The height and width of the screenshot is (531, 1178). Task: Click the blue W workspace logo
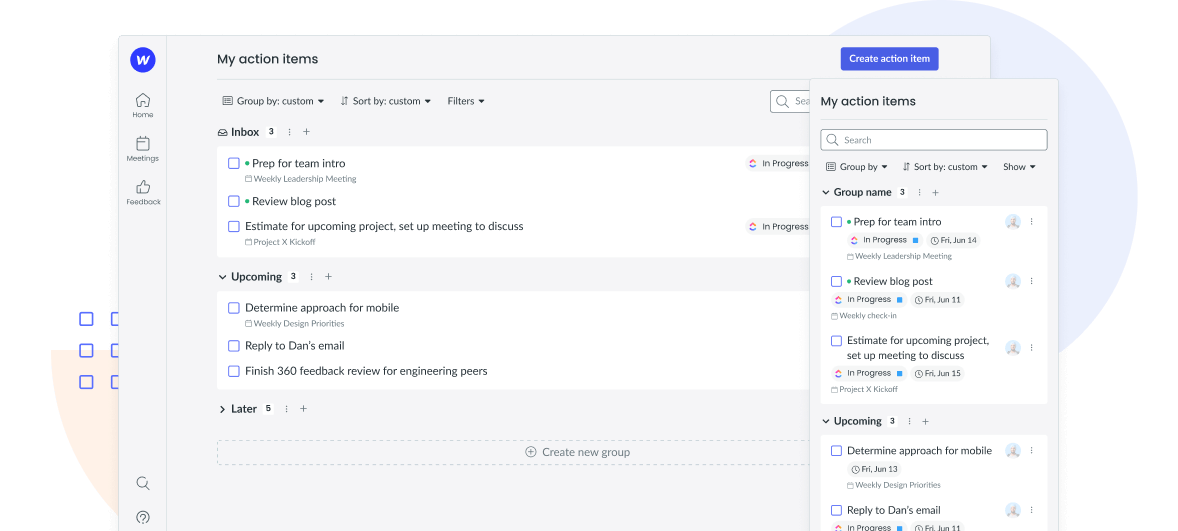(x=143, y=59)
